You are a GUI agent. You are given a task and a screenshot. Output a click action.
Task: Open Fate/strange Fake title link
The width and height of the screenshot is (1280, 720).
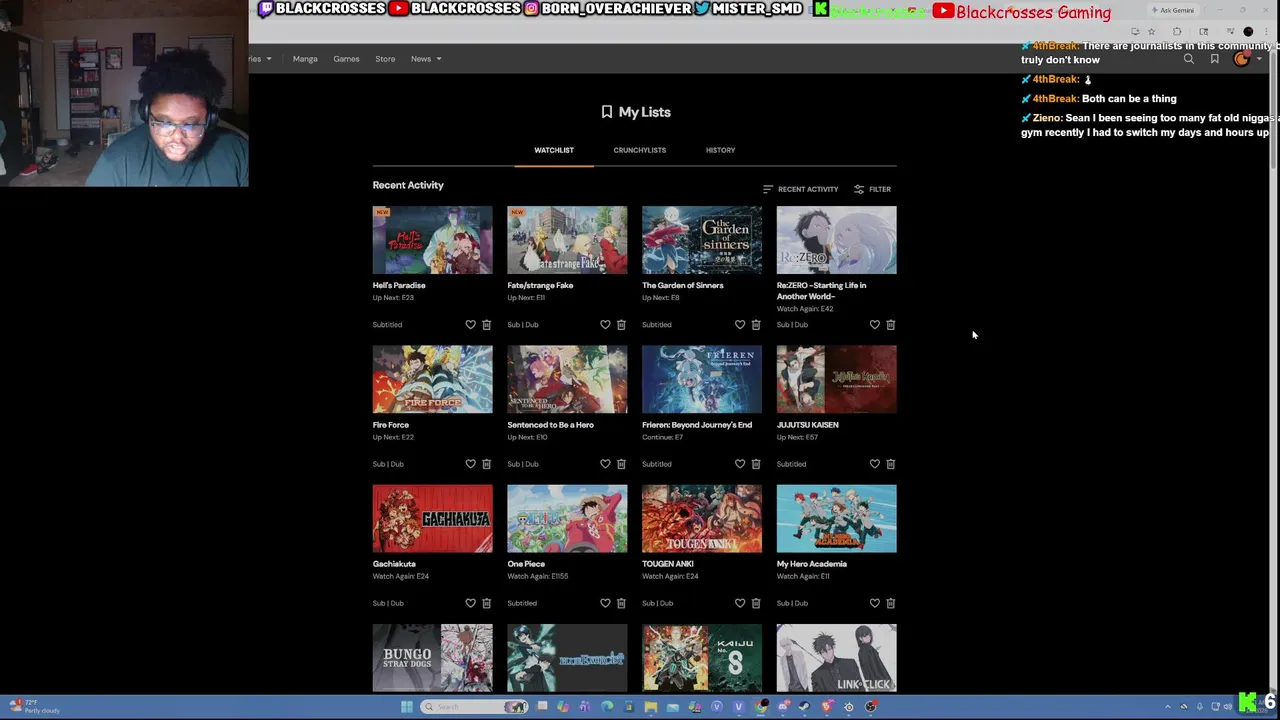tap(540, 285)
